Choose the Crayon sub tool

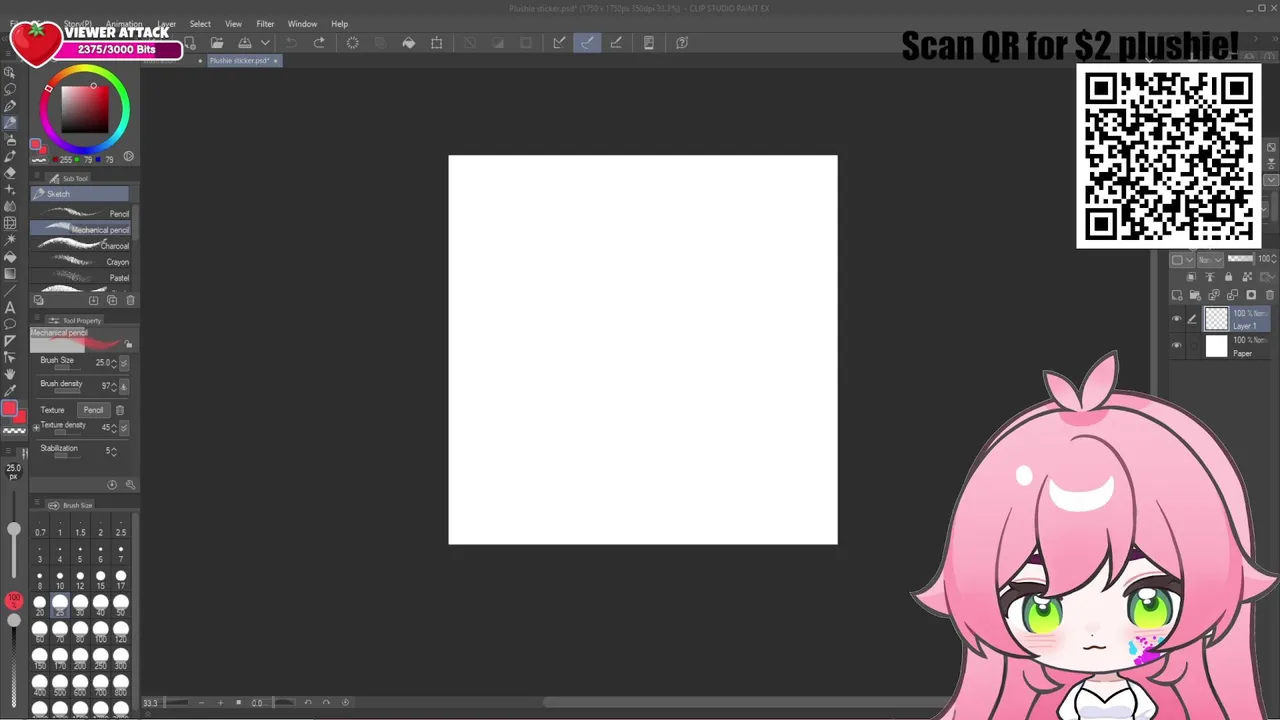tap(80, 262)
